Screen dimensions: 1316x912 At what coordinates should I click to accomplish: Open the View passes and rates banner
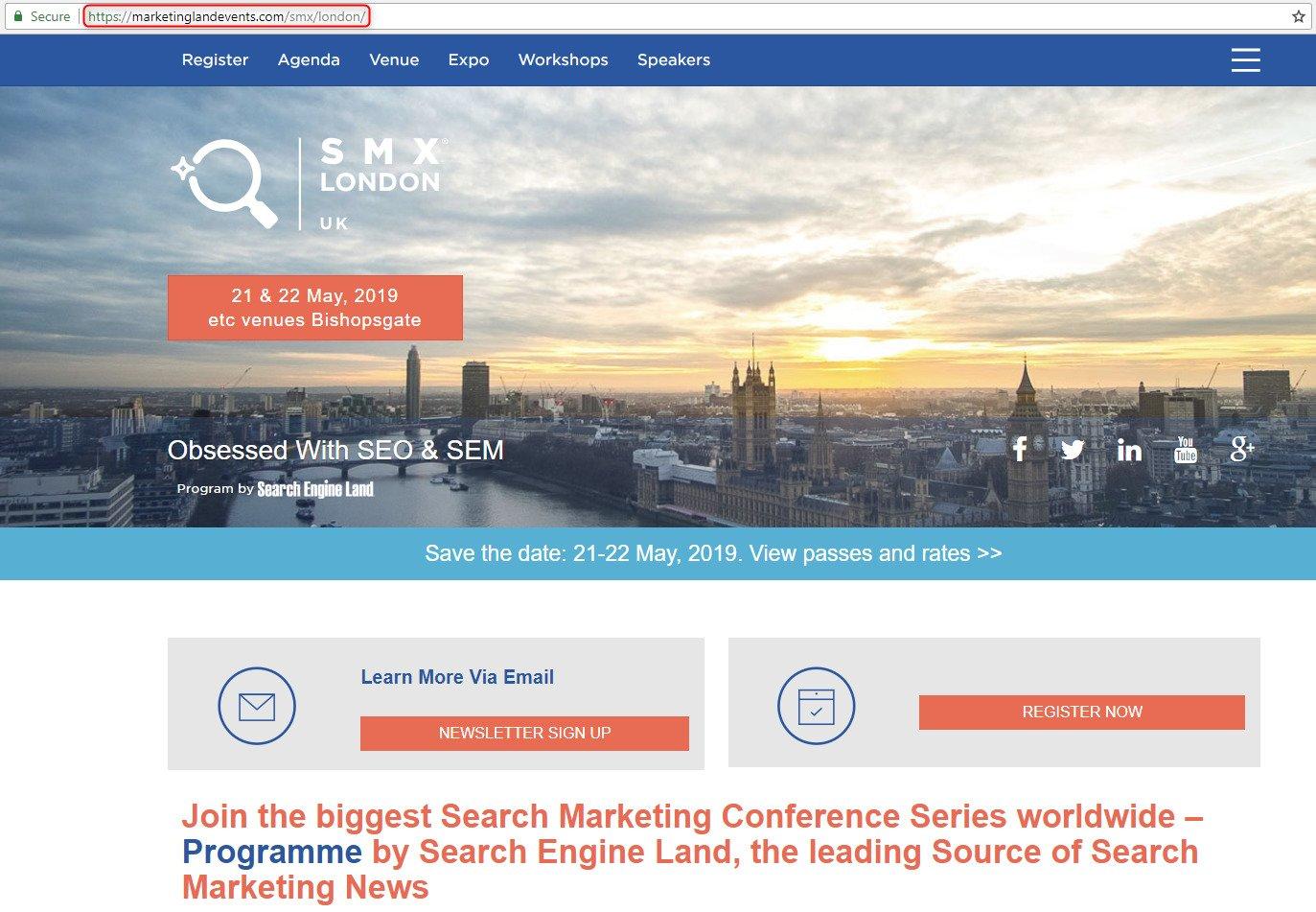pyautogui.click(x=713, y=553)
